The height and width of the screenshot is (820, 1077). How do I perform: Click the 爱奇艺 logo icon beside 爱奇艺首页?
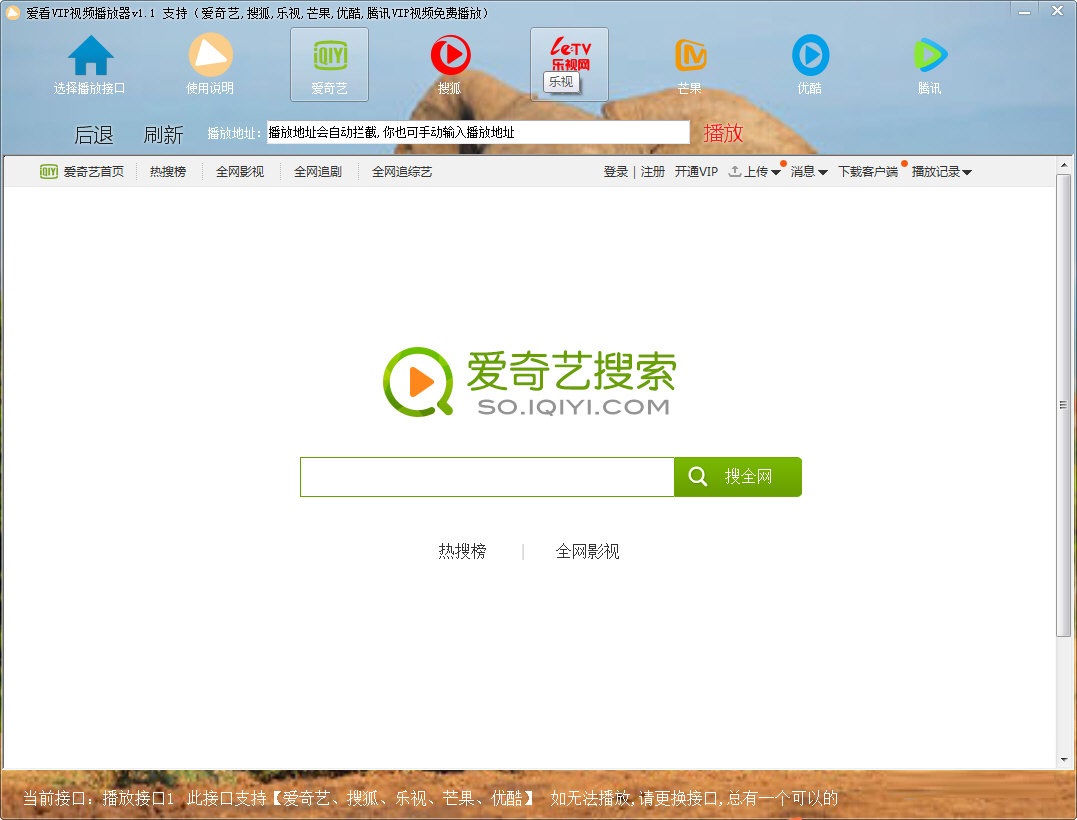49,172
